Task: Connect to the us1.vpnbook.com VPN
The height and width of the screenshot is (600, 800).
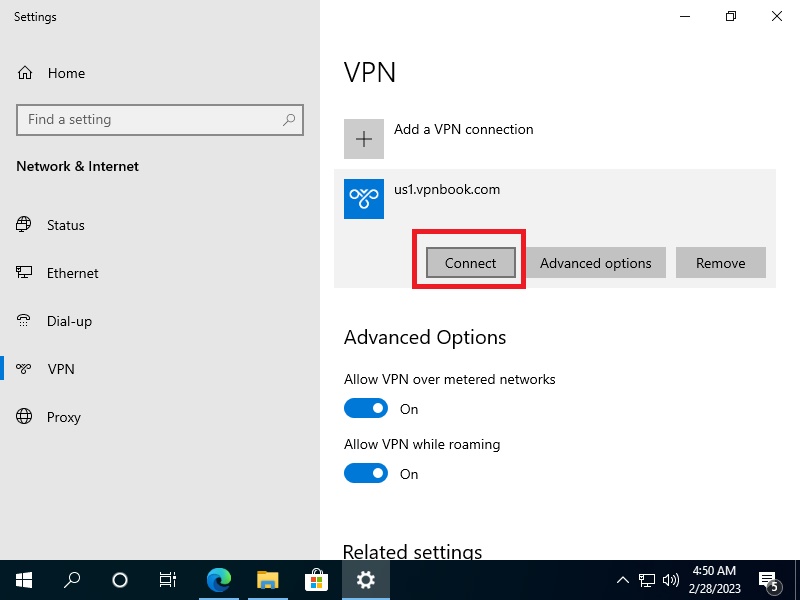Action: coord(470,263)
